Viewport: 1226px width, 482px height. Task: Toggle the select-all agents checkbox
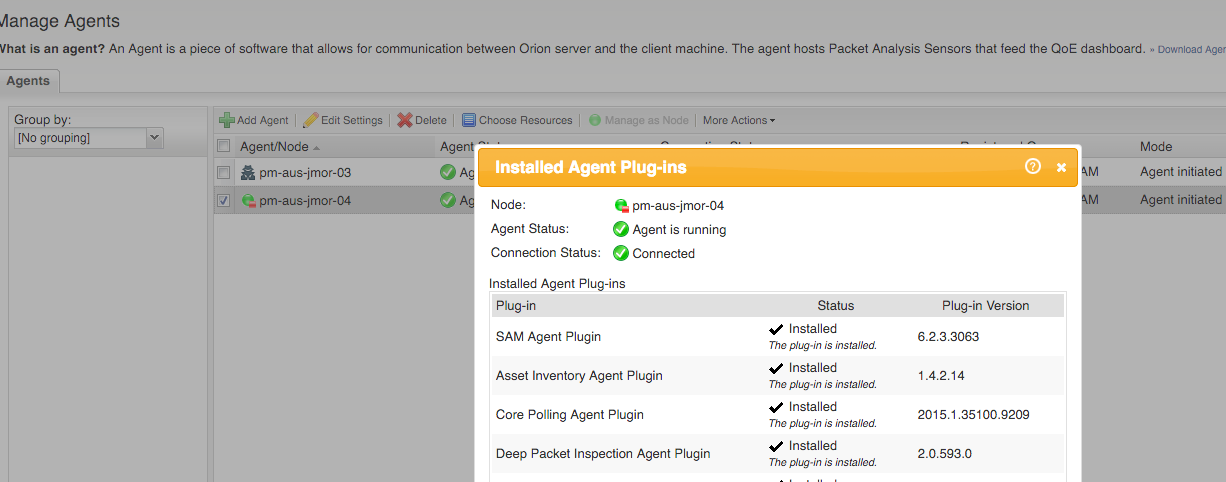[224, 147]
